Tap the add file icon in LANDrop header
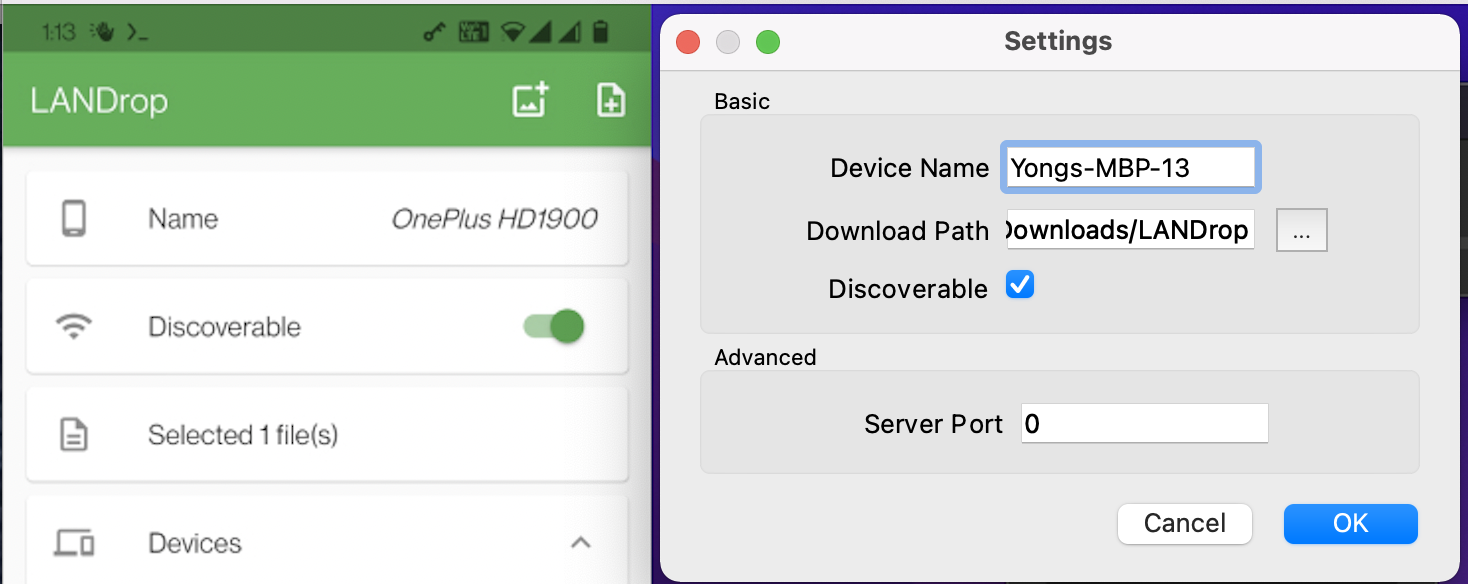This screenshot has width=1468, height=584. pos(611,100)
